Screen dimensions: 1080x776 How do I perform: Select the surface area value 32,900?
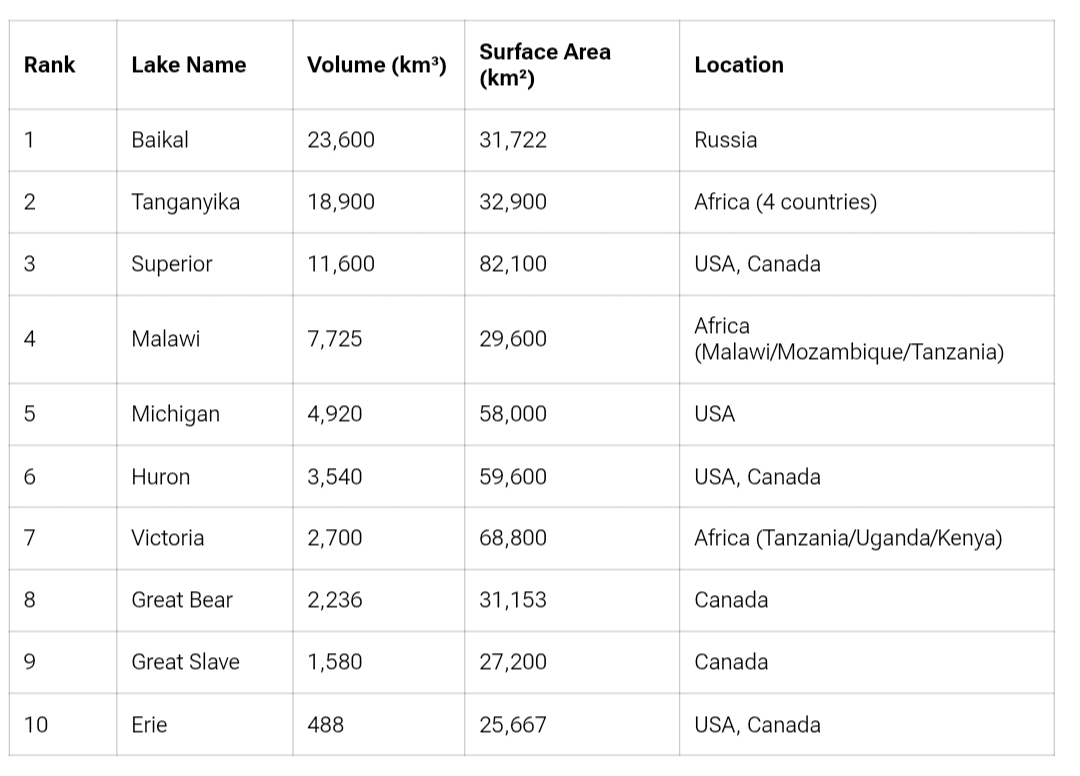pyautogui.click(x=513, y=202)
